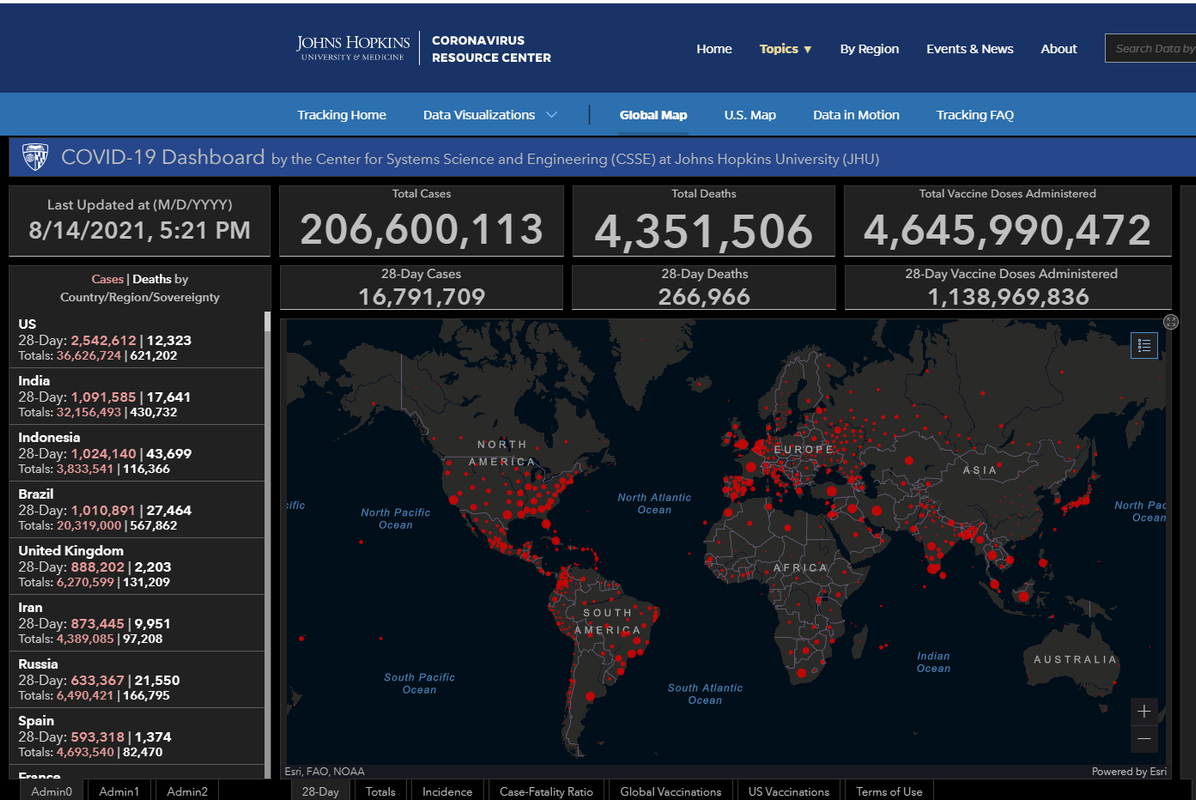Select Global Map tab
This screenshot has width=1196, height=800.
[653, 115]
